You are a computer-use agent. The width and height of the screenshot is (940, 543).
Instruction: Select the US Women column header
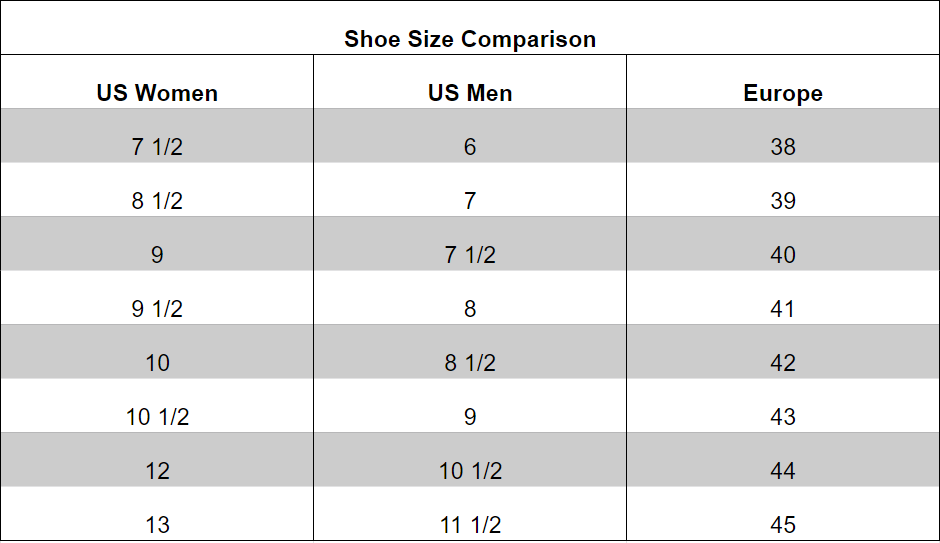[x=157, y=93]
